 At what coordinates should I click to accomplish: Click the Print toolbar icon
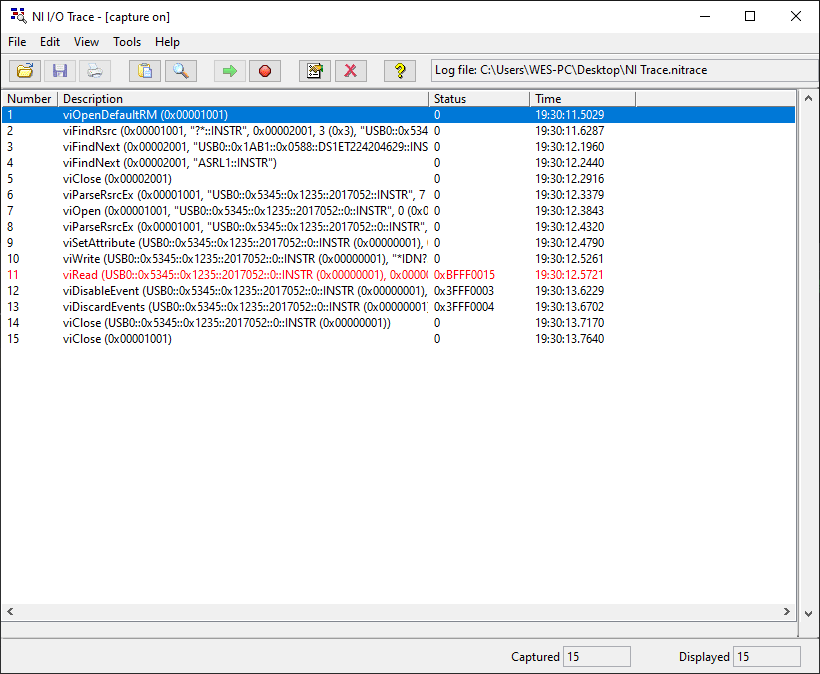[95, 71]
